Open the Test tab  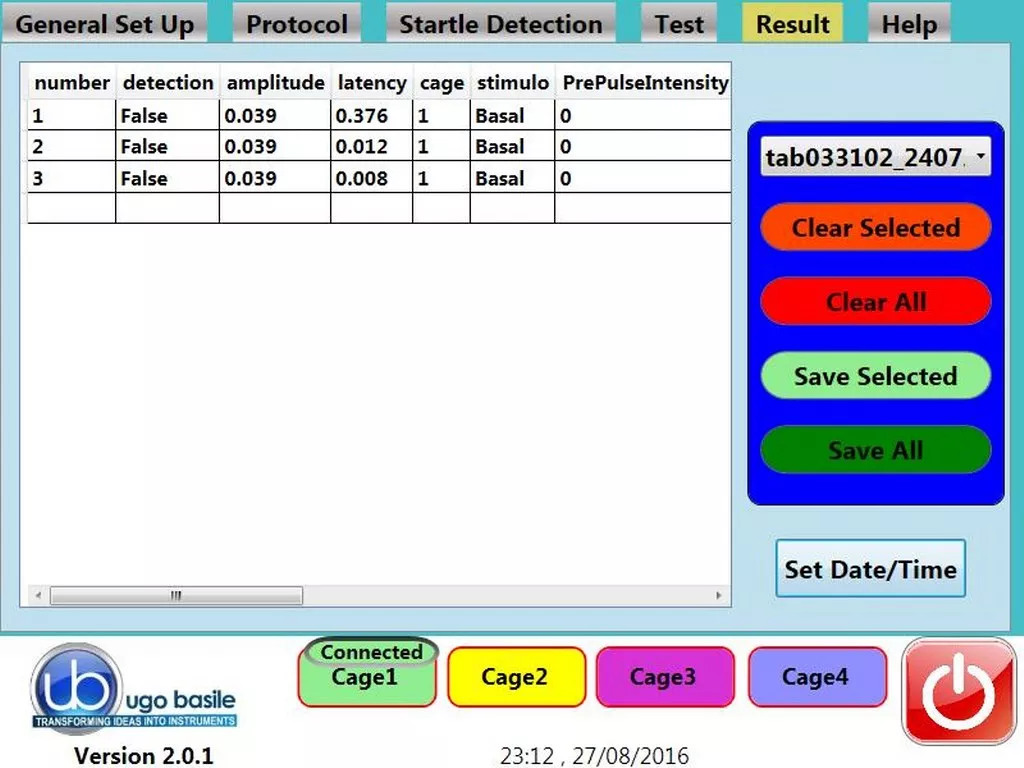click(679, 24)
